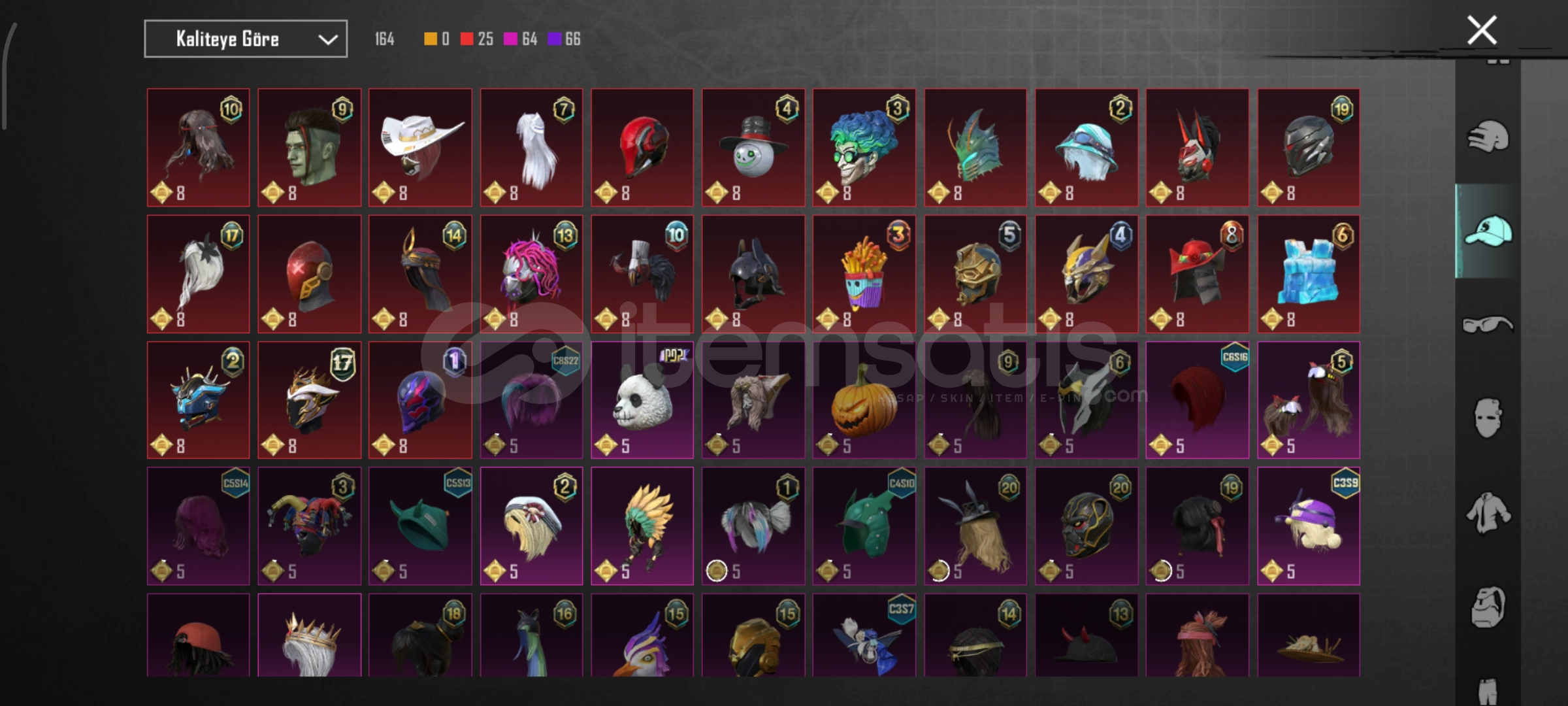Click the dropdown chevron arrow
1568x706 pixels.
coord(327,40)
